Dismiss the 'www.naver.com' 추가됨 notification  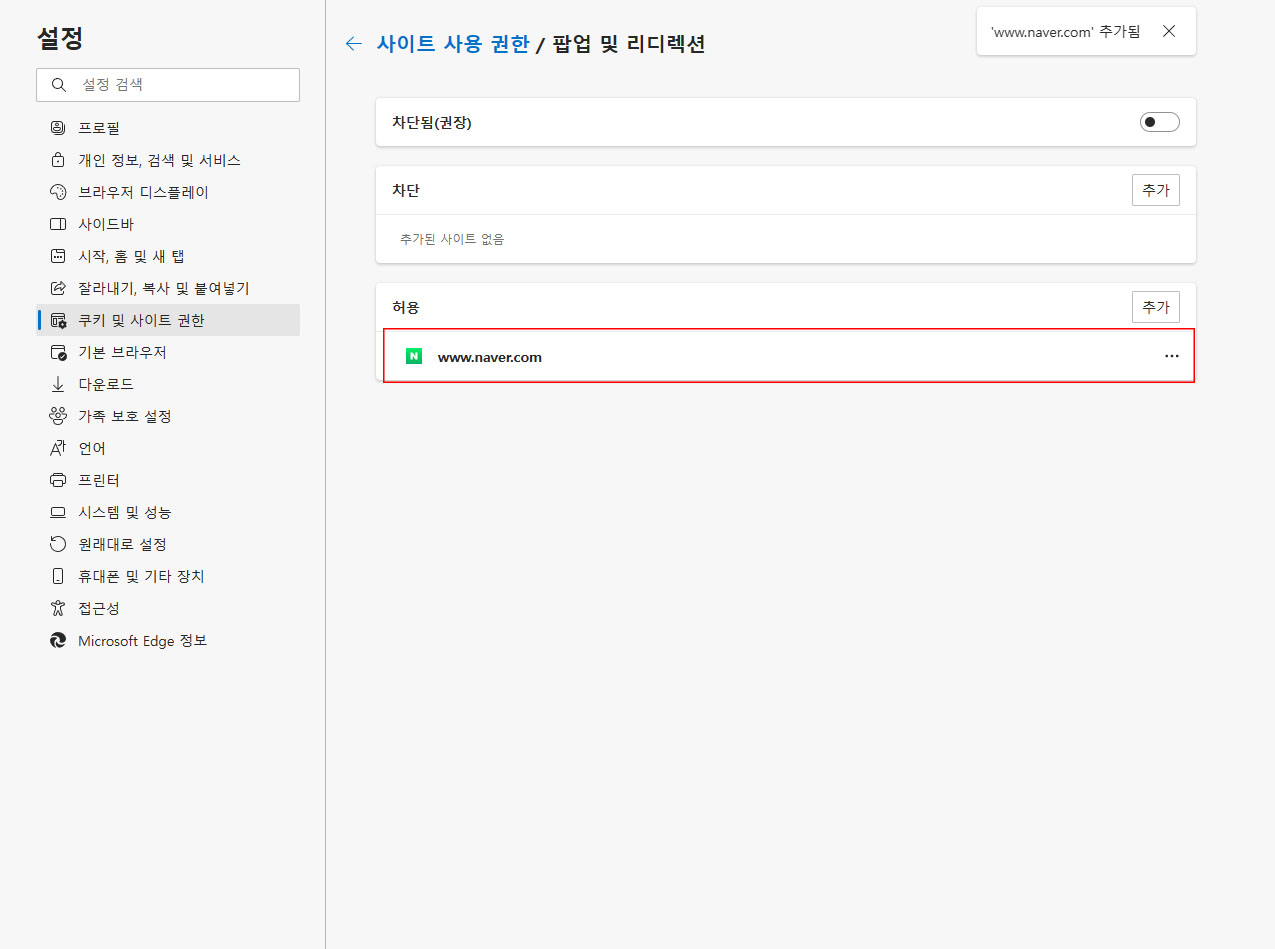point(1169,31)
